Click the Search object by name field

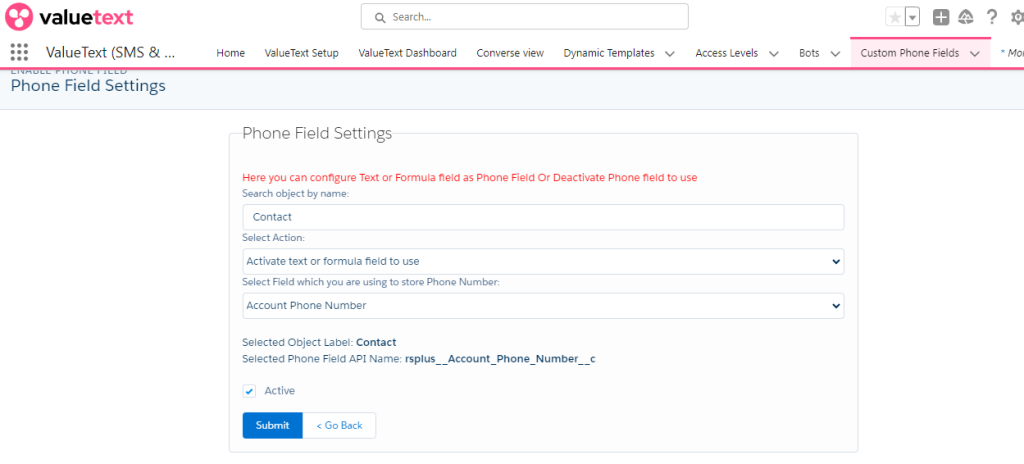pos(543,217)
